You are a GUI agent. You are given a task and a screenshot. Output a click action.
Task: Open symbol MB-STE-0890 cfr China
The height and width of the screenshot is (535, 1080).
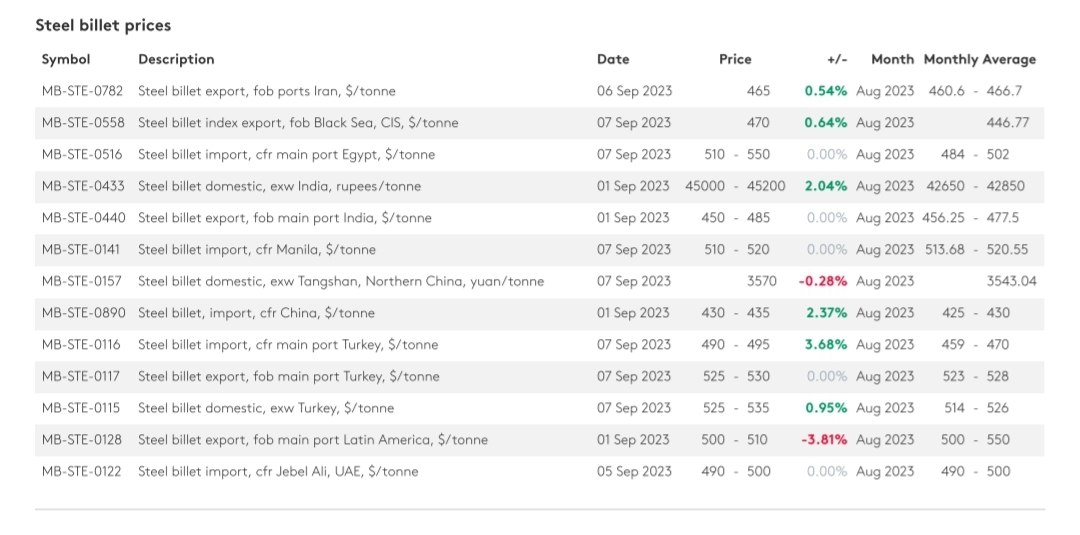pyautogui.click(x=83, y=313)
